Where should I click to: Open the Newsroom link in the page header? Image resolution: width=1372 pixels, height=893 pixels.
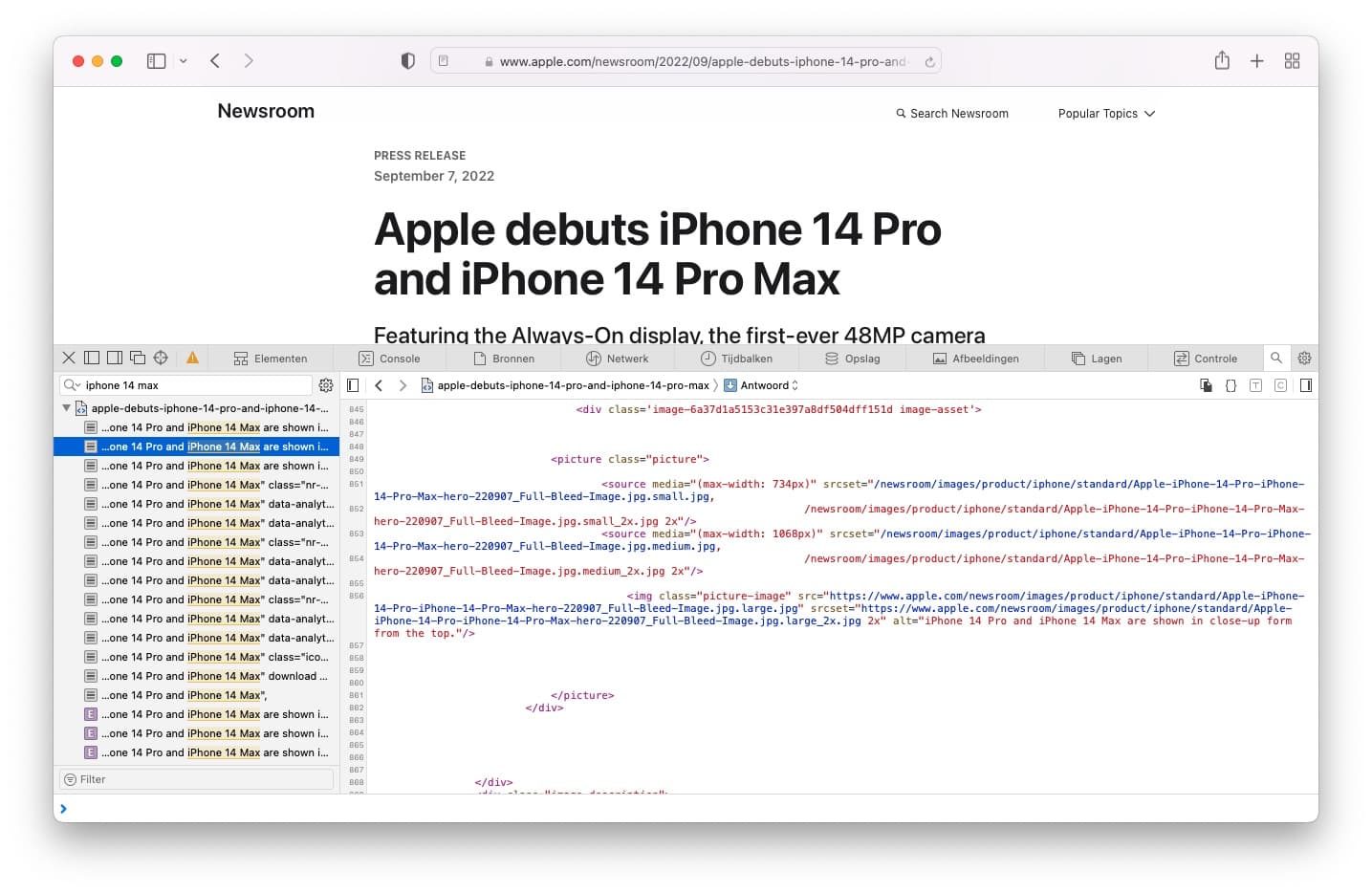pyautogui.click(x=266, y=111)
